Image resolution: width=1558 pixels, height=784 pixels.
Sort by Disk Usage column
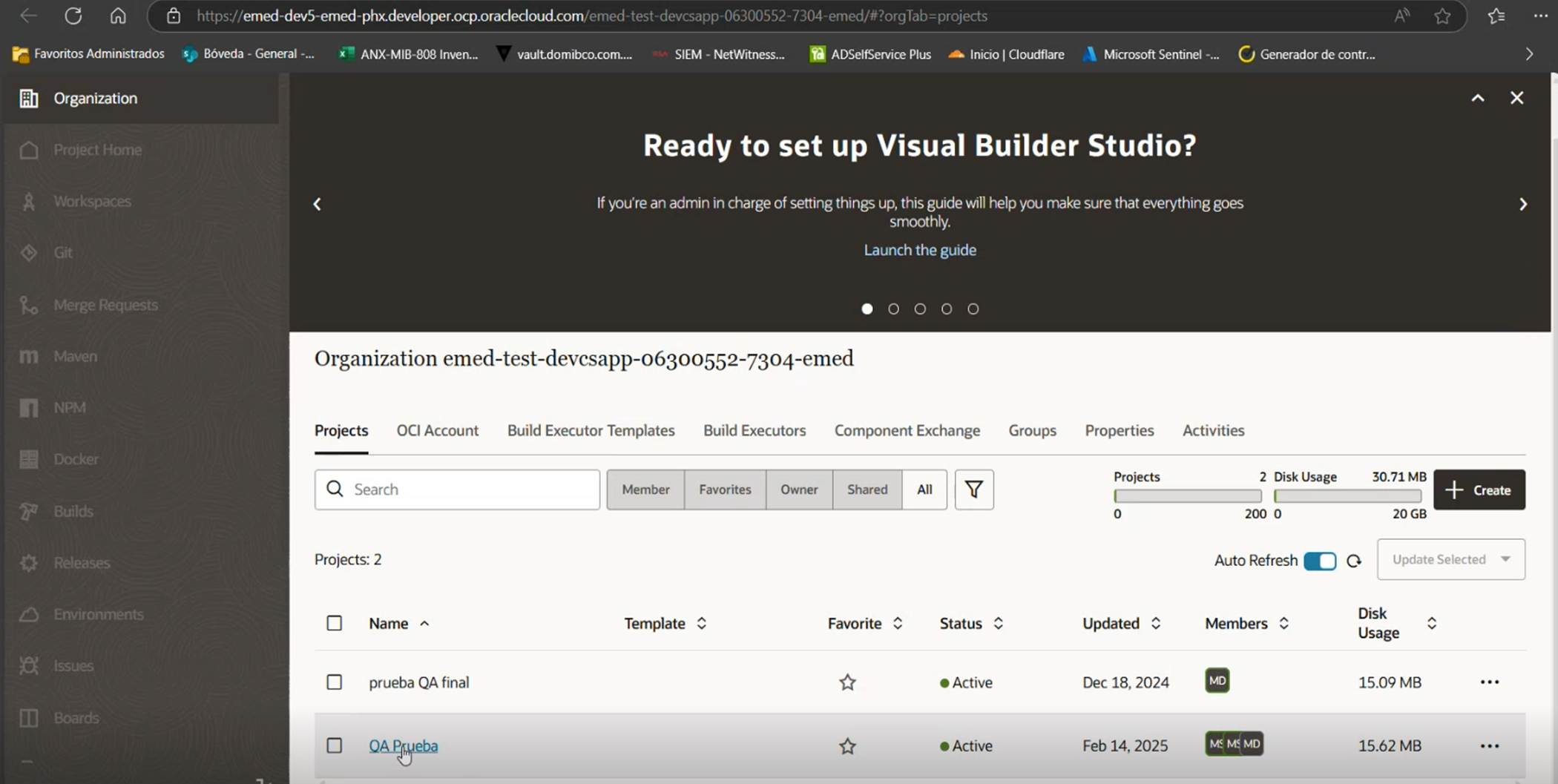[1432, 624]
